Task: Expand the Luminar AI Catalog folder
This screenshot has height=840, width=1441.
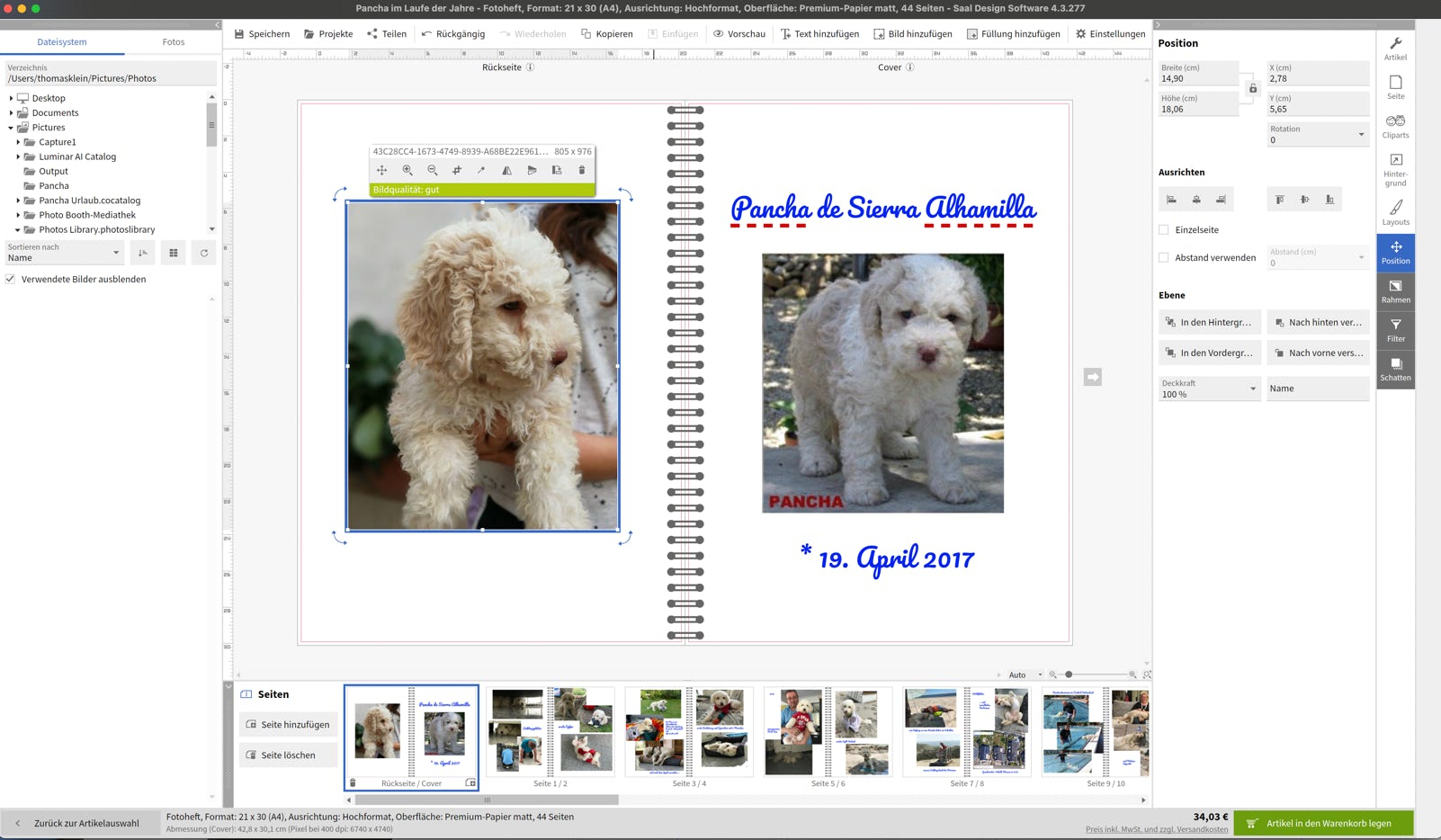Action: 18,156
